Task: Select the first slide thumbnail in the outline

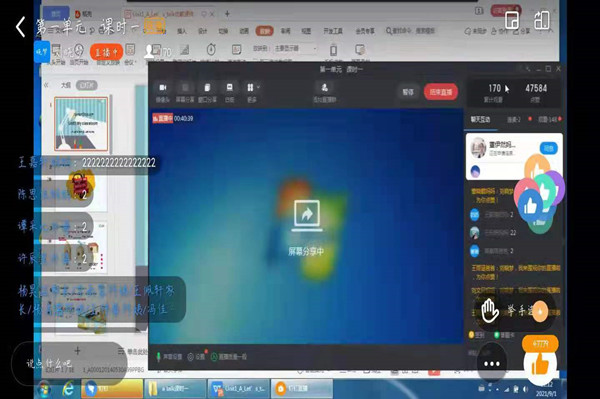Action: [81, 124]
